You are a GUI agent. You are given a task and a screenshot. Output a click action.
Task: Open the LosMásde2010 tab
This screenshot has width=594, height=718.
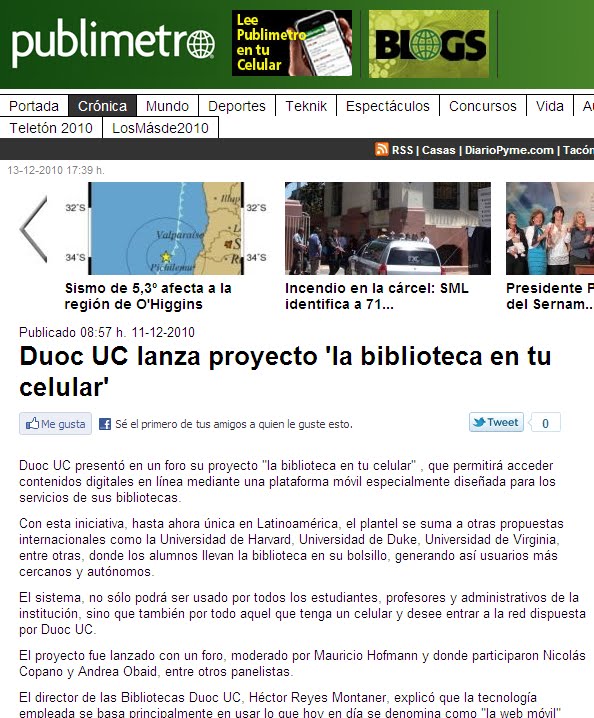click(x=160, y=128)
